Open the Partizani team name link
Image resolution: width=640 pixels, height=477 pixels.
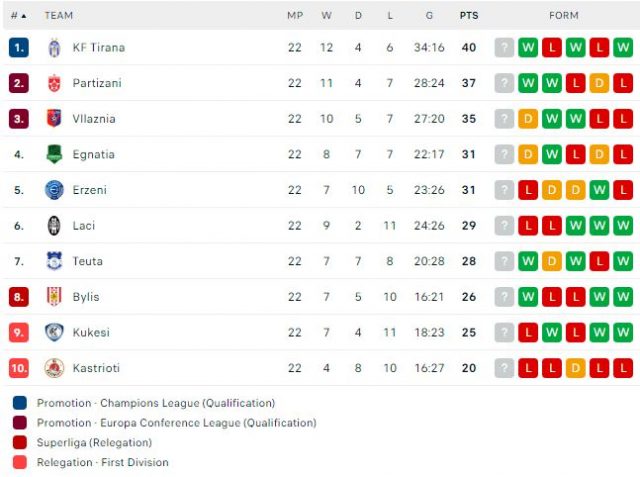coord(96,83)
